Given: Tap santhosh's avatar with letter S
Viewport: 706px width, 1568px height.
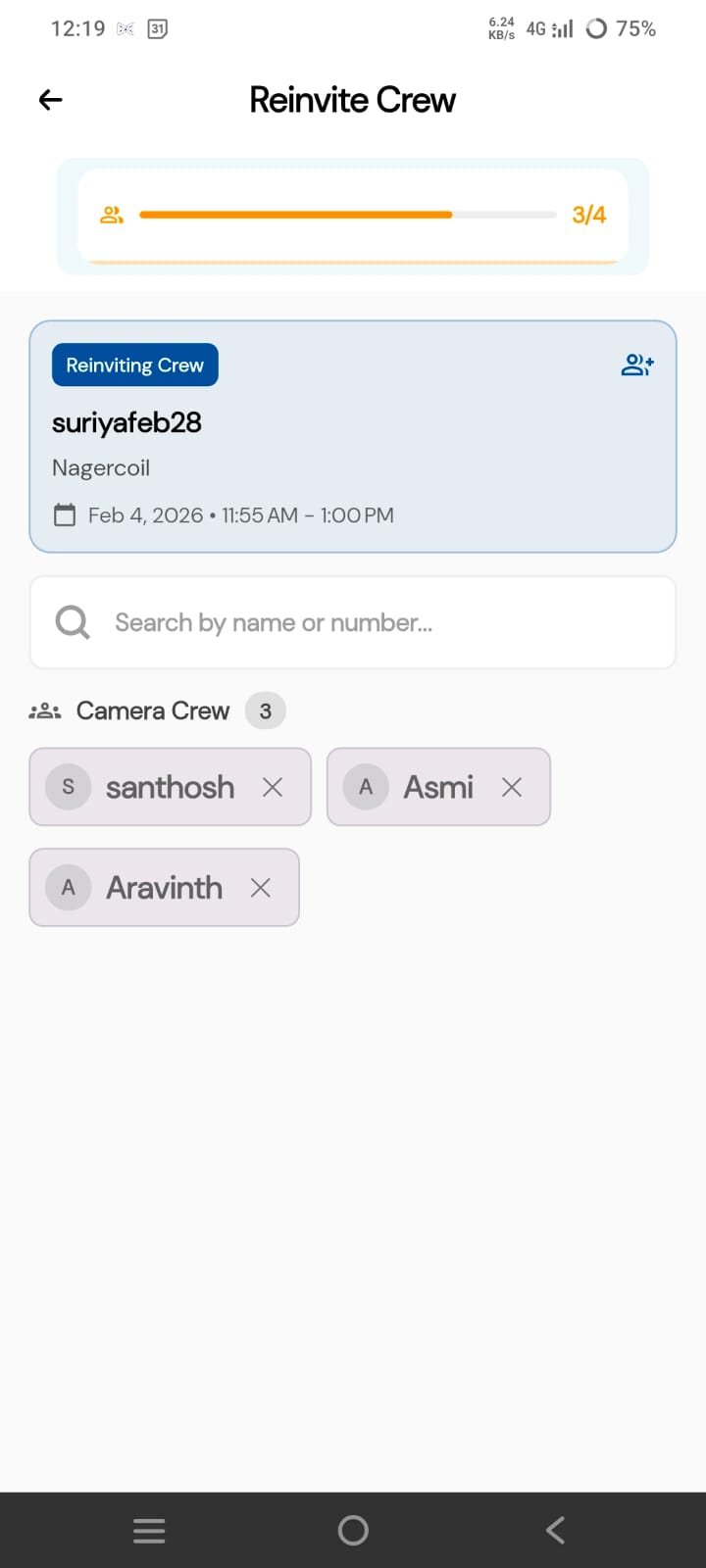Looking at the screenshot, I should 69,787.
